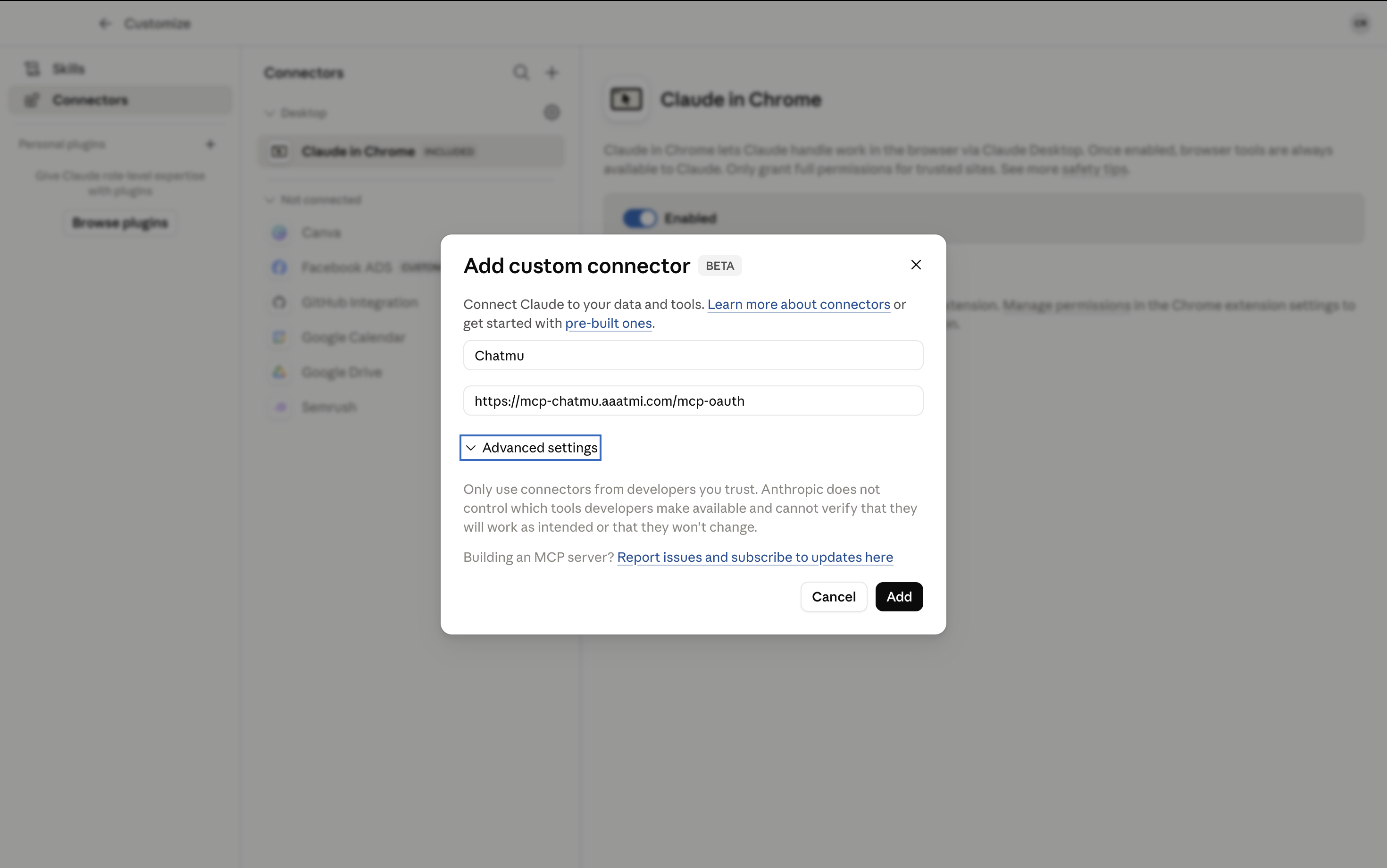The image size is (1387, 868).
Task: Focus the MCP server URL field
Action: click(693, 401)
